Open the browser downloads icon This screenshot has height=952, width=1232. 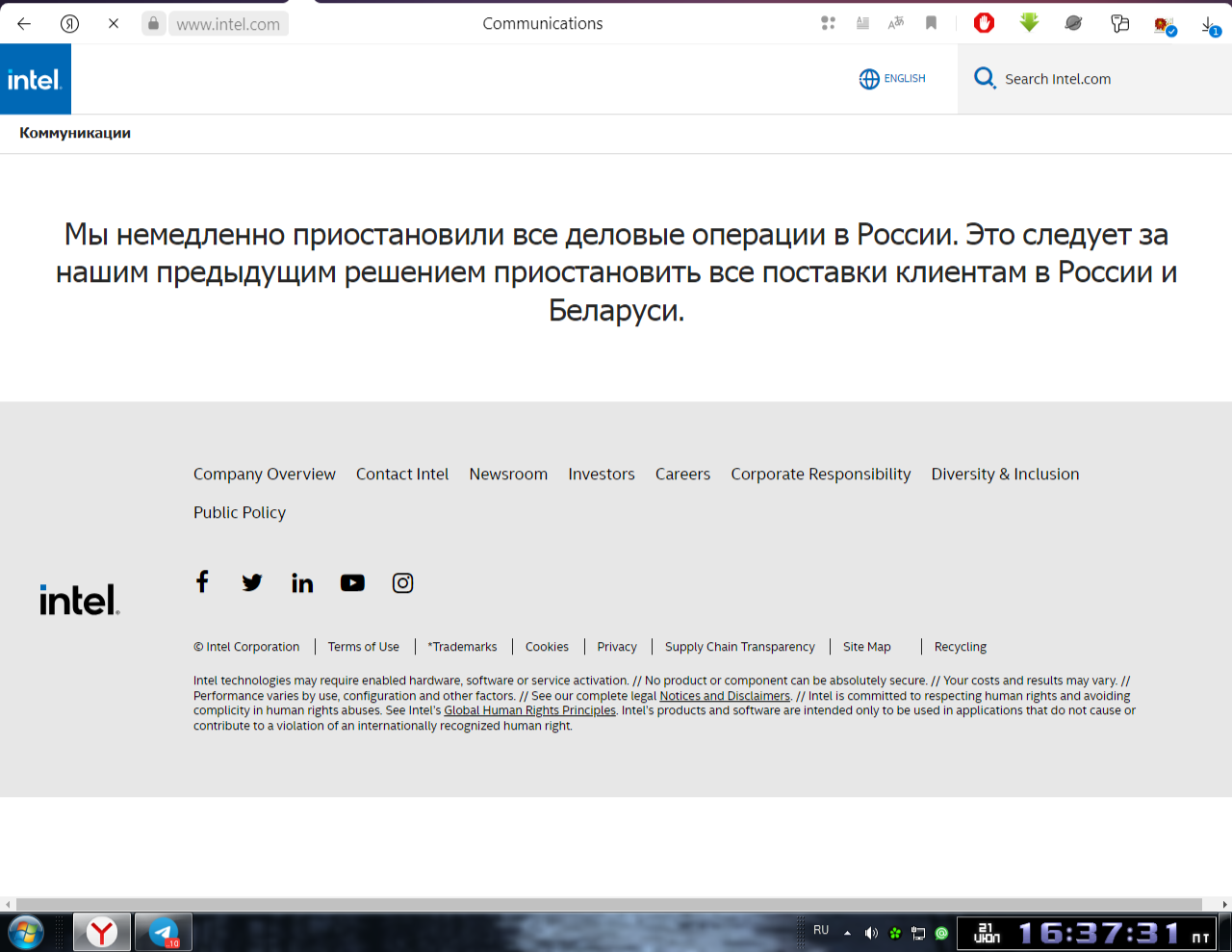pyautogui.click(x=1209, y=24)
